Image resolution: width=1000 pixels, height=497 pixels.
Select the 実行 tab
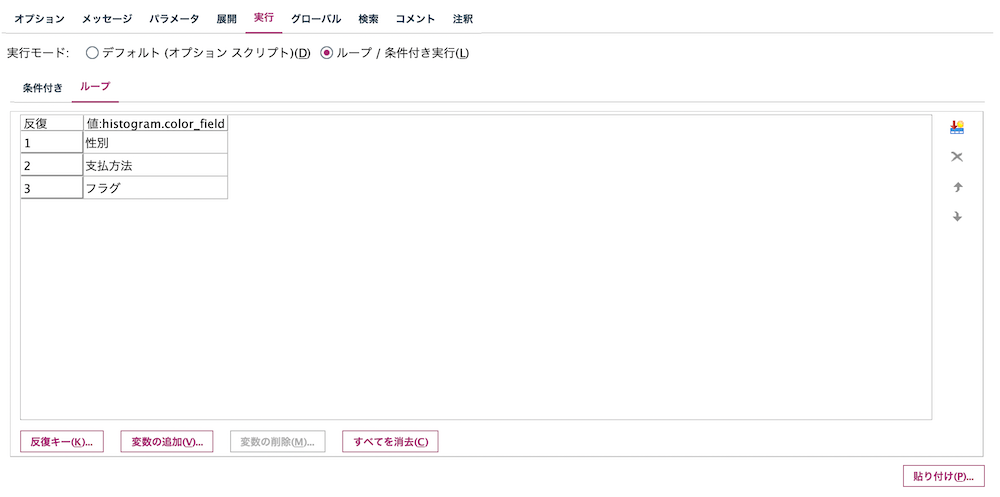263,18
